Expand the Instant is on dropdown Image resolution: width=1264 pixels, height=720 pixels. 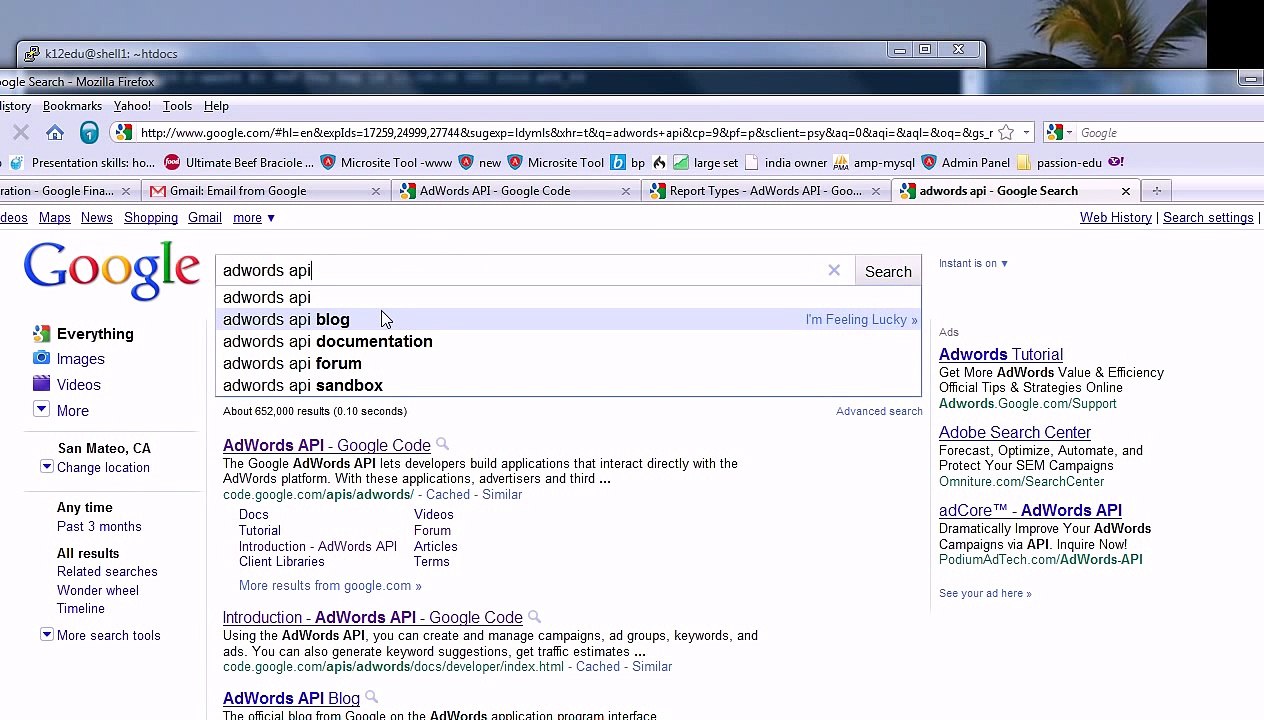pyautogui.click(x=973, y=263)
